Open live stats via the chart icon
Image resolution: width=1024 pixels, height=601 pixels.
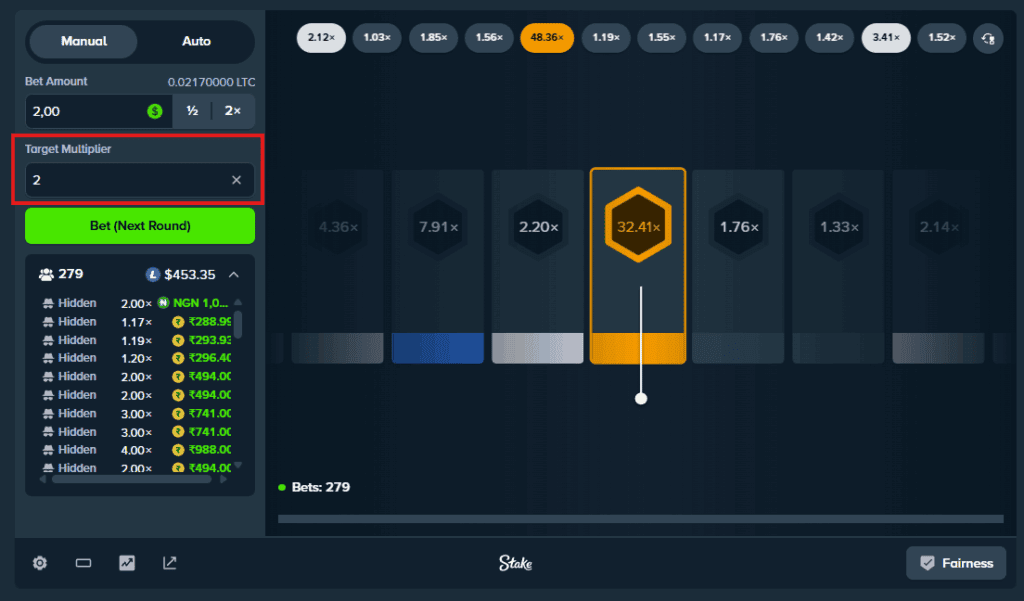coord(126,563)
